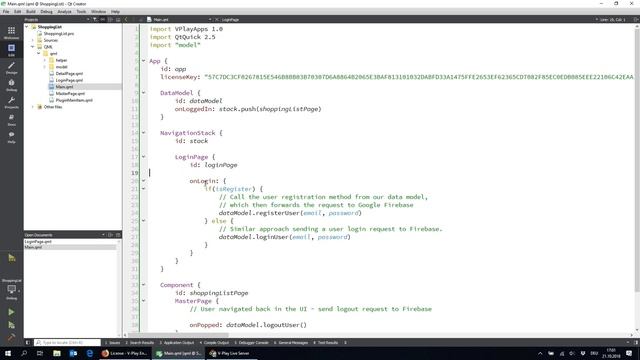Open the Welcome mode in the sidebar

(x=11, y=33)
